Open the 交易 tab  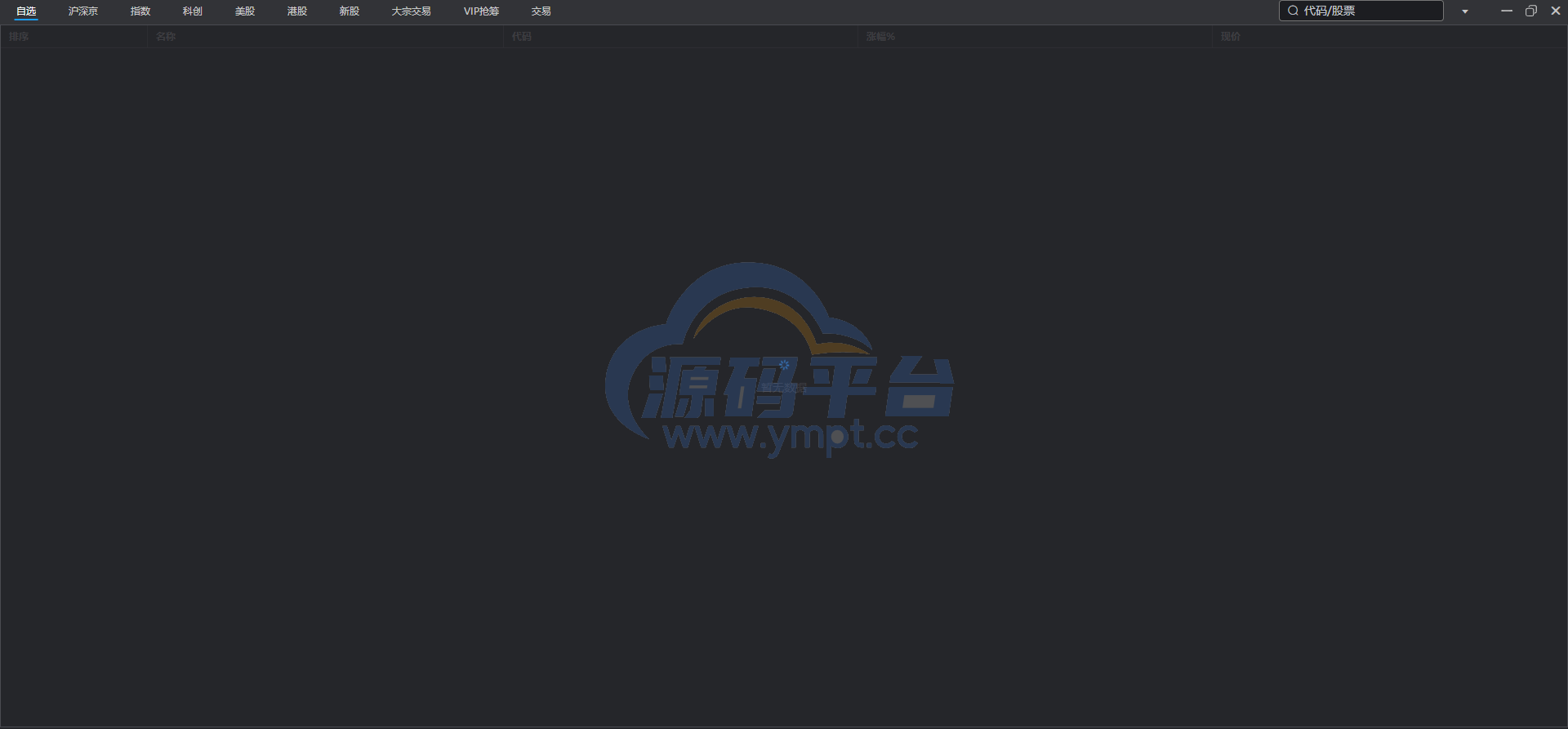(x=541, y=11)
